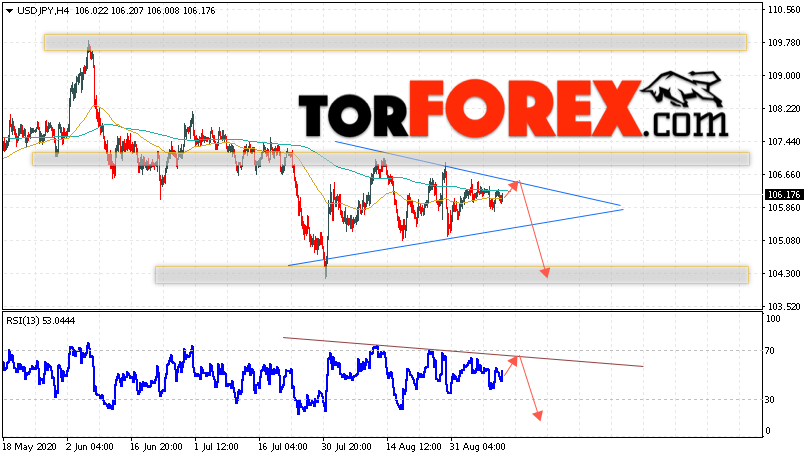The image size is (808, 458).
Task: Click the 30 Jul 20:00 time label
Action: (x=347, y=447)
